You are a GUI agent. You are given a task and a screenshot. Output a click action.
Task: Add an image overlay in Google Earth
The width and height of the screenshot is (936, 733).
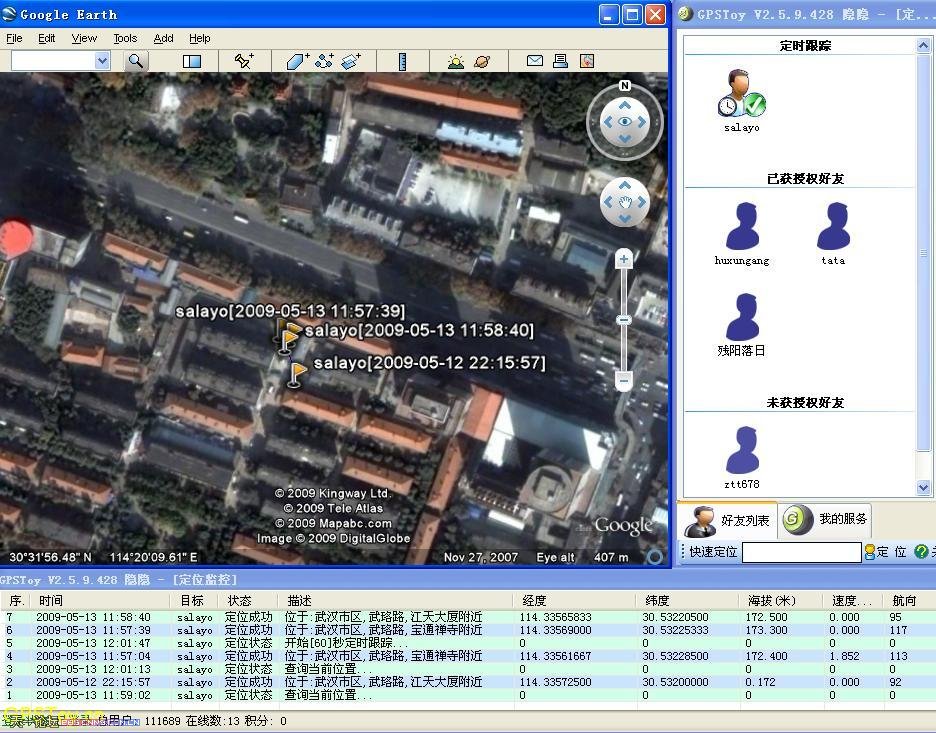[x=351, y=61]
